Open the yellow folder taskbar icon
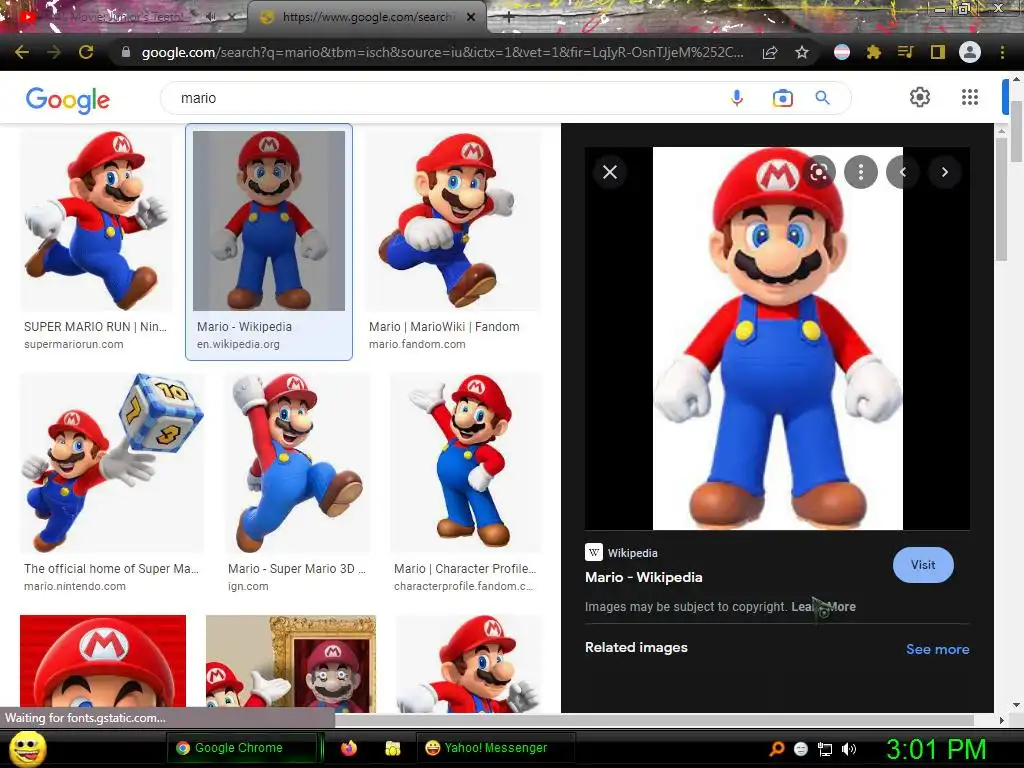The image size is (1024, 768). pyautogui.click(x=392, y=748)
